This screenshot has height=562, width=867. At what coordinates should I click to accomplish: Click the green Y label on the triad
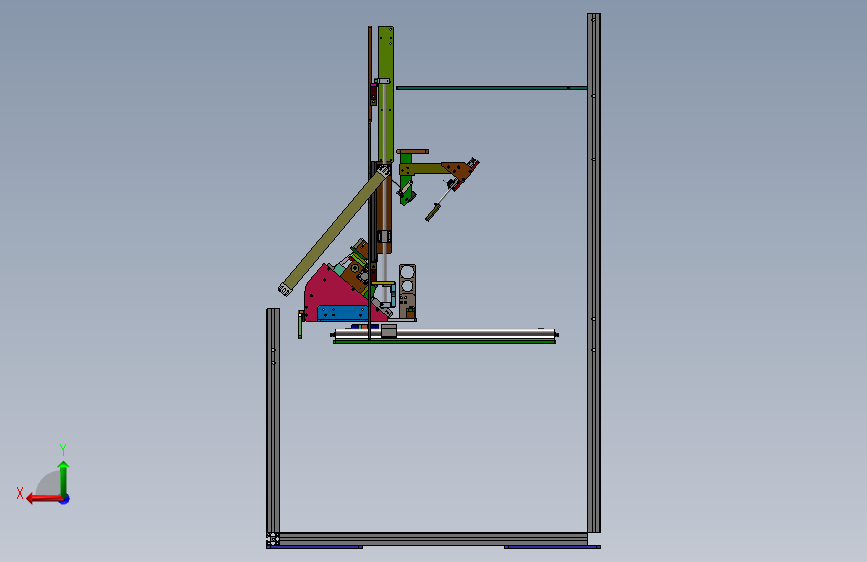click(63, 449)
